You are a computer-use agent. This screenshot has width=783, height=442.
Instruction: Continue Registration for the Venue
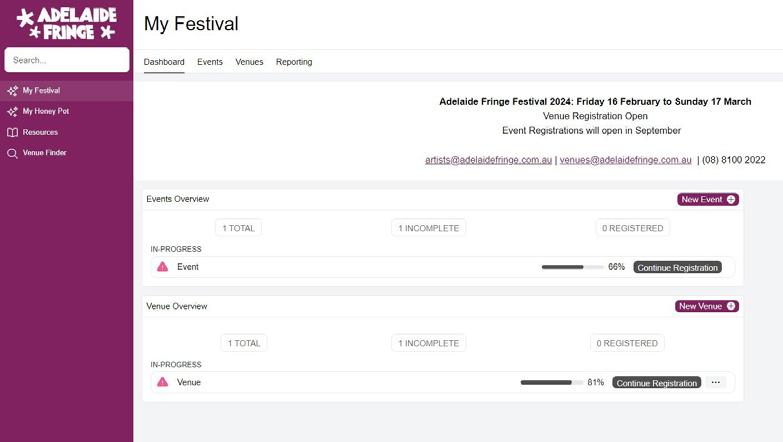coord(656,383)
